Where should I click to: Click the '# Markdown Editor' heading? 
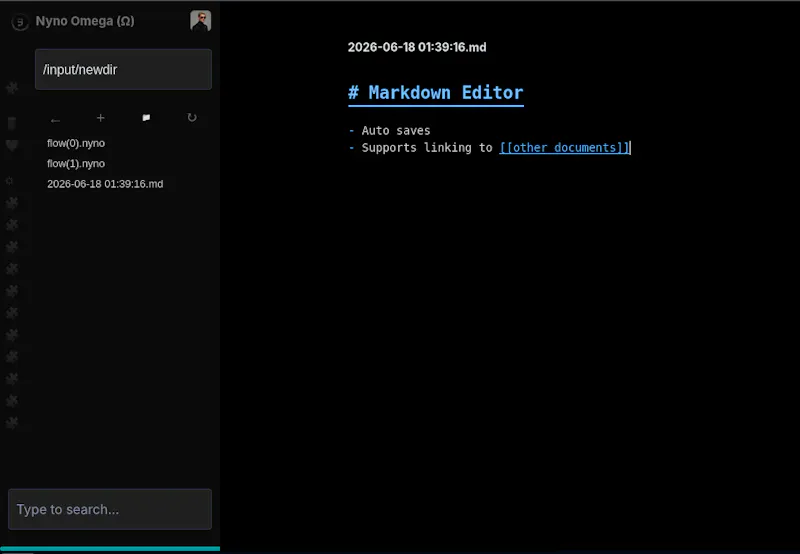pyautogui.click(x=436, y=93)
